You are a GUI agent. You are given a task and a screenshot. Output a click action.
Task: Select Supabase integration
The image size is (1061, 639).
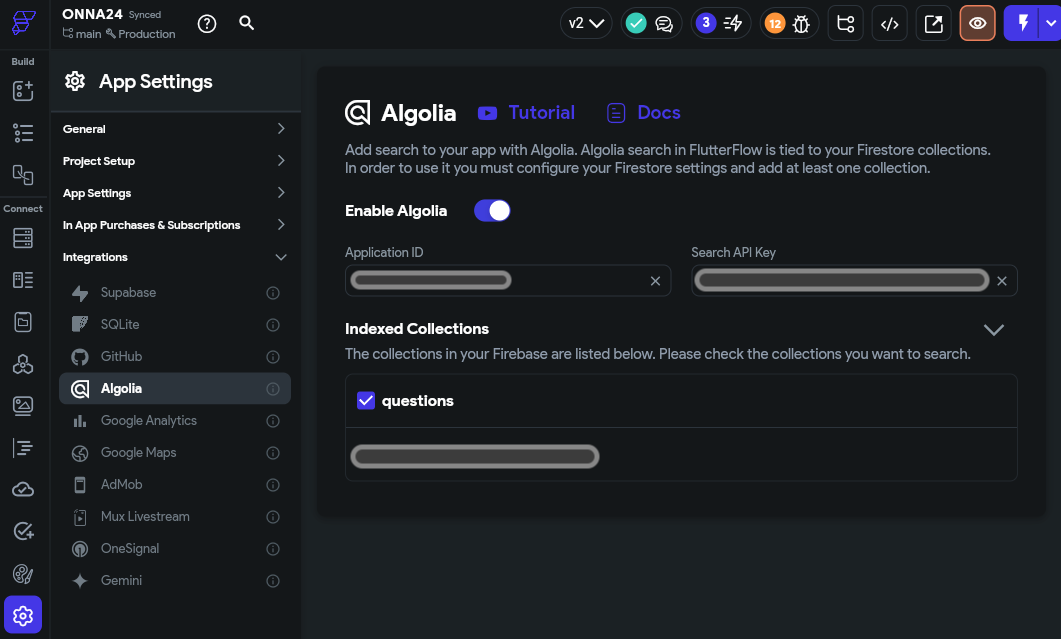coord(175,292)
